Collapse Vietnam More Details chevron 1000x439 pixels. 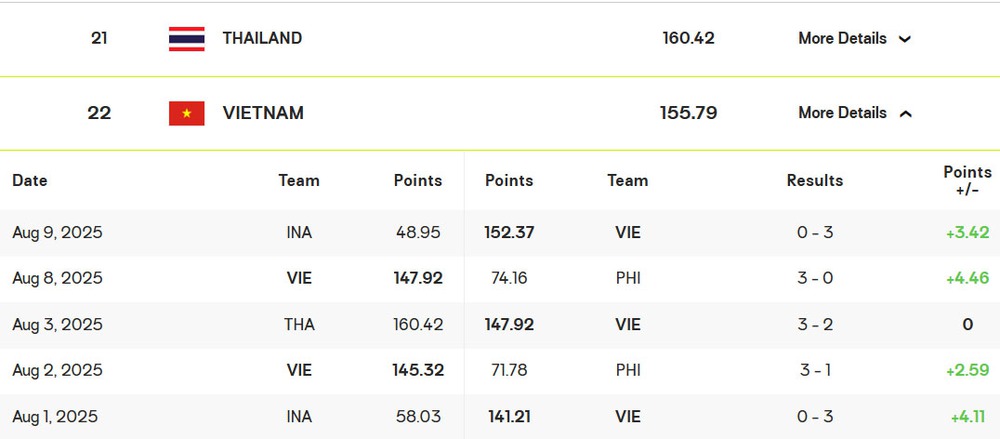coord(906,114)
